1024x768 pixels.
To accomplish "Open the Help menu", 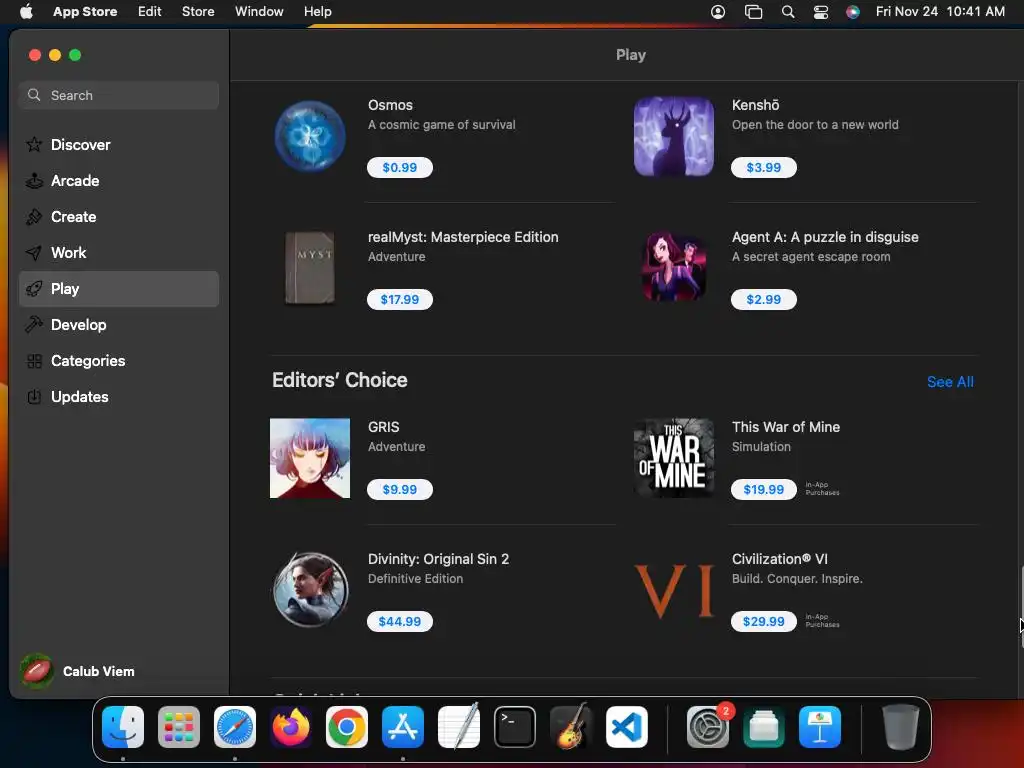I will (x=317, y=12).
